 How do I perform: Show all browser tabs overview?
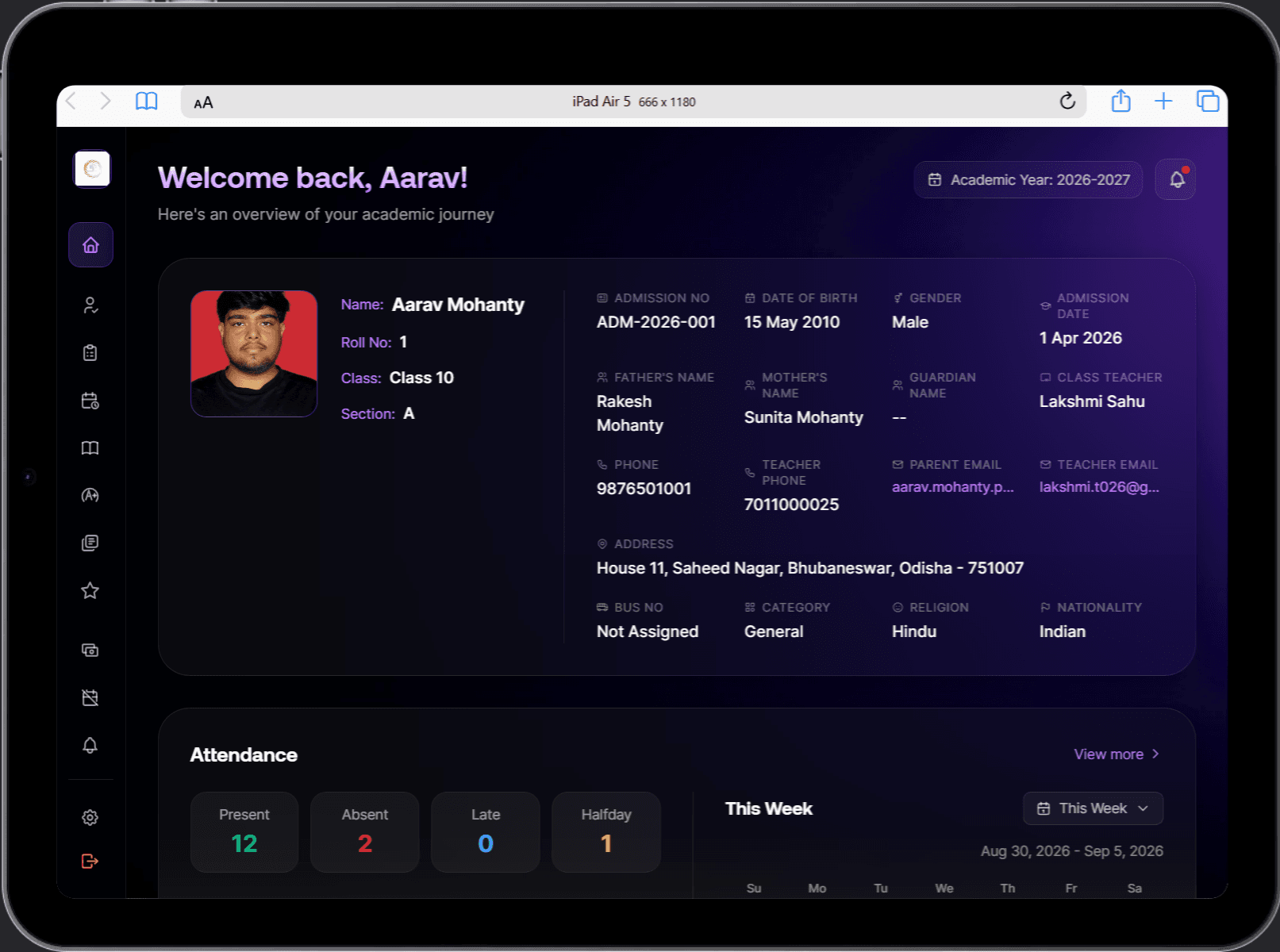1208,102
